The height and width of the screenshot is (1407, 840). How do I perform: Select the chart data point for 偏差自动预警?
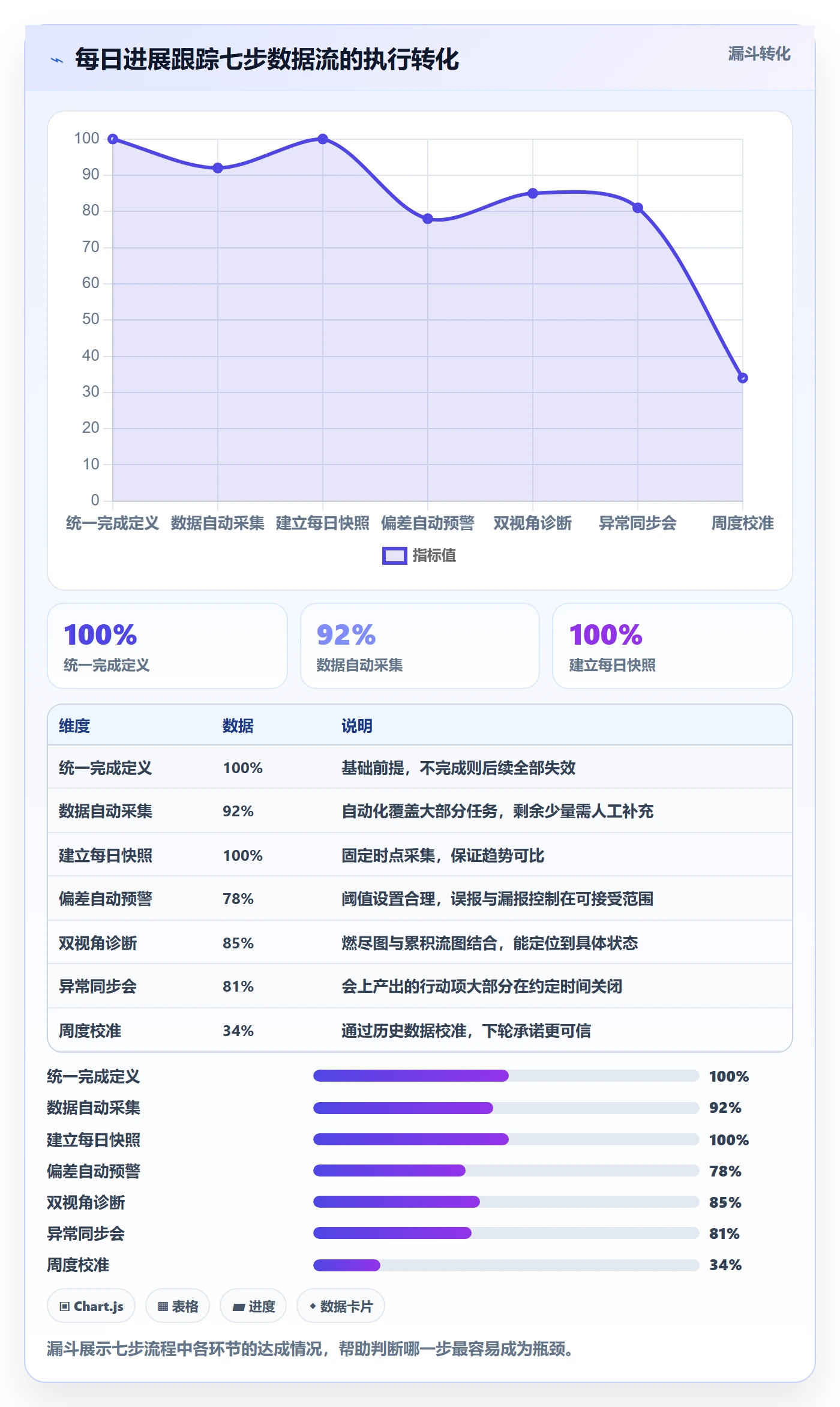[x=428, y=218]
